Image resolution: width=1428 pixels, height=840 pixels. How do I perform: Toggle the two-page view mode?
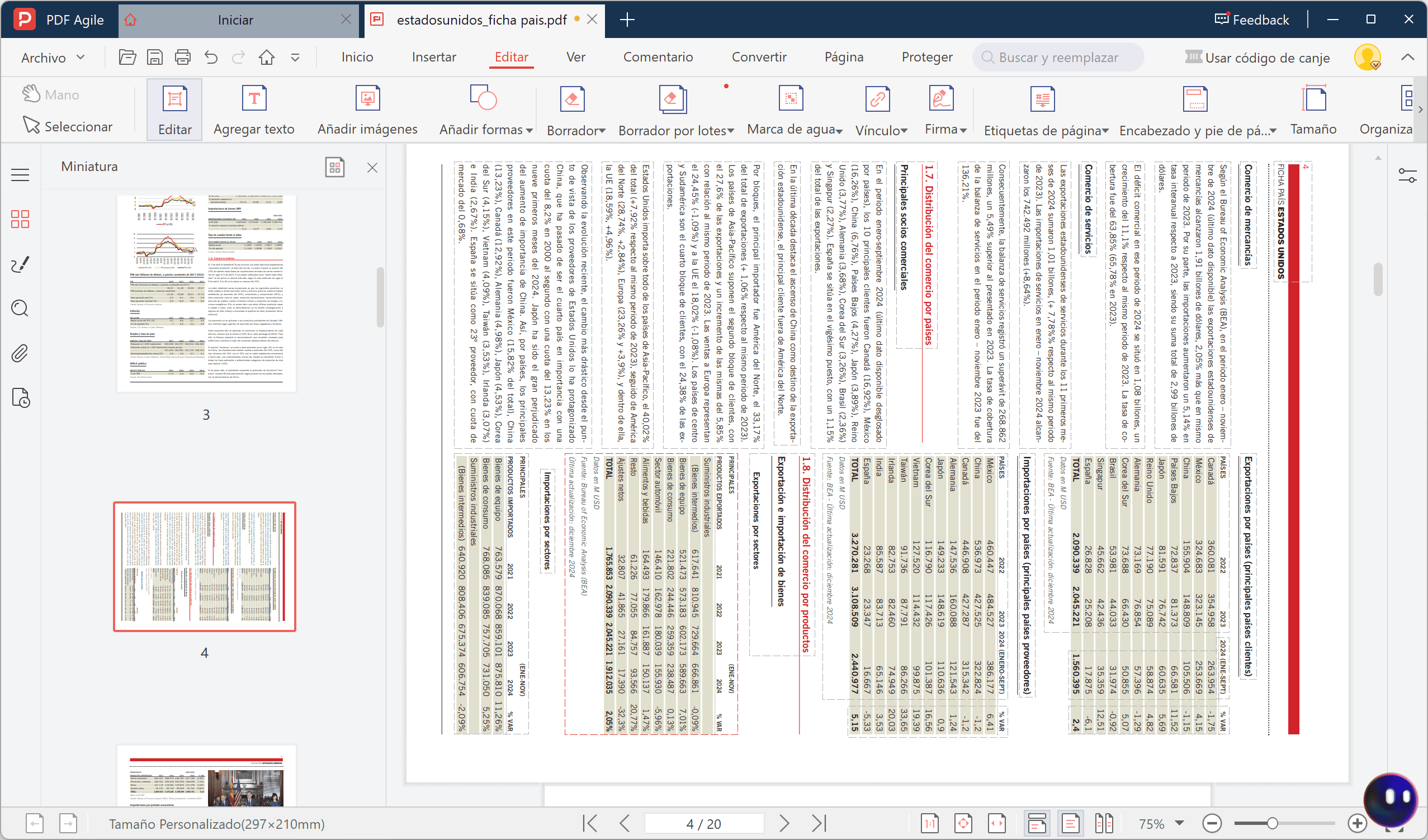(1104, 823)
